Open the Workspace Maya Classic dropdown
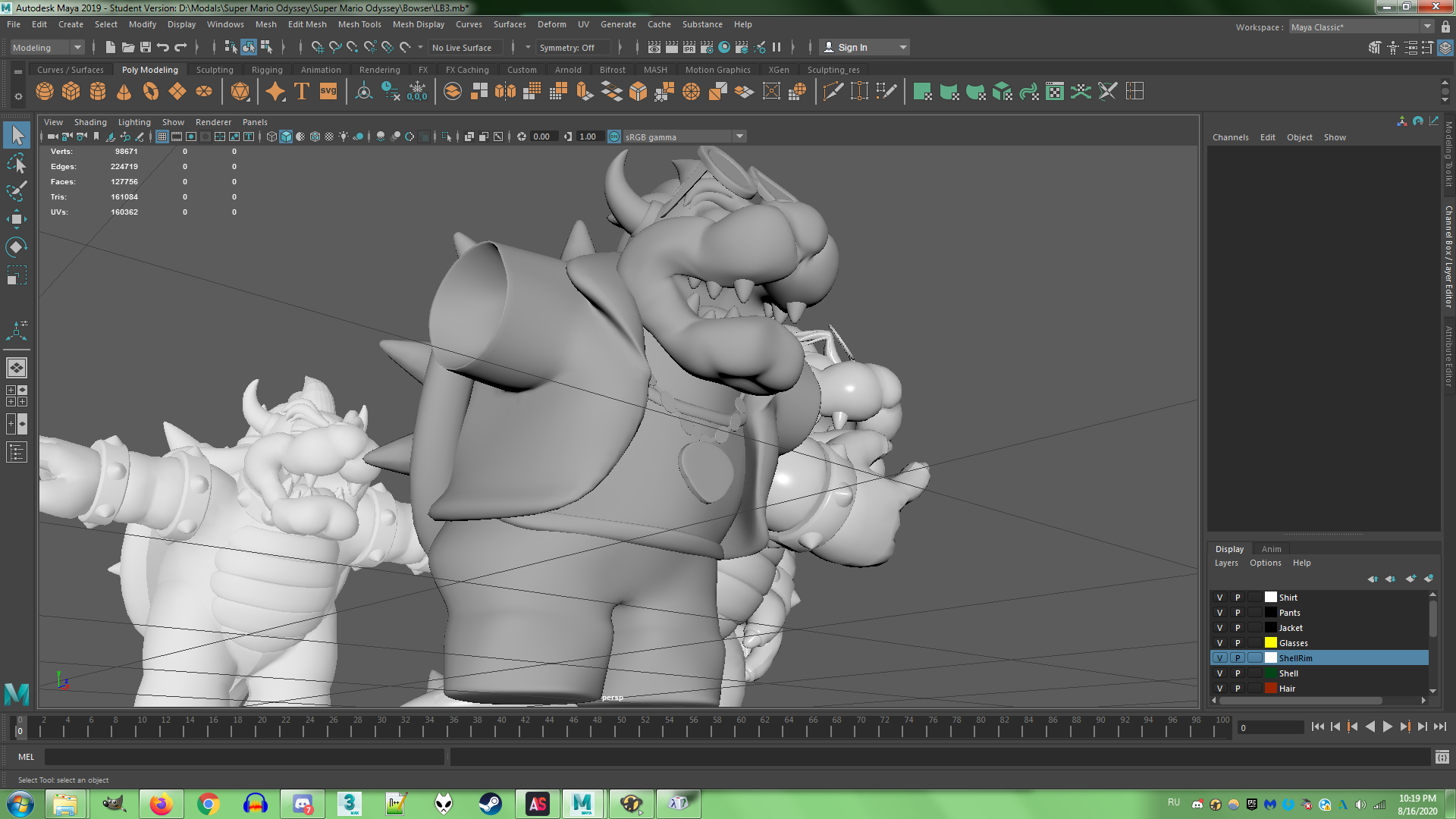The height and width of the screenshot is (819, 1456). point(1361,27)
